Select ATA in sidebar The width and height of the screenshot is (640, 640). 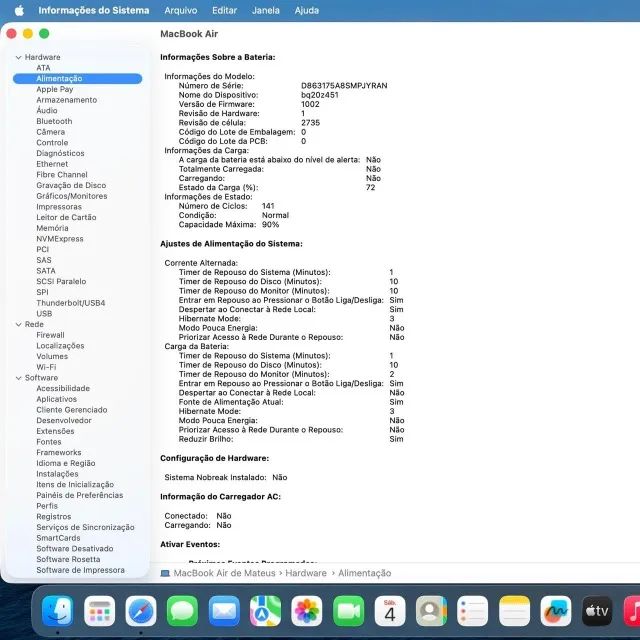tap(43, 68)
